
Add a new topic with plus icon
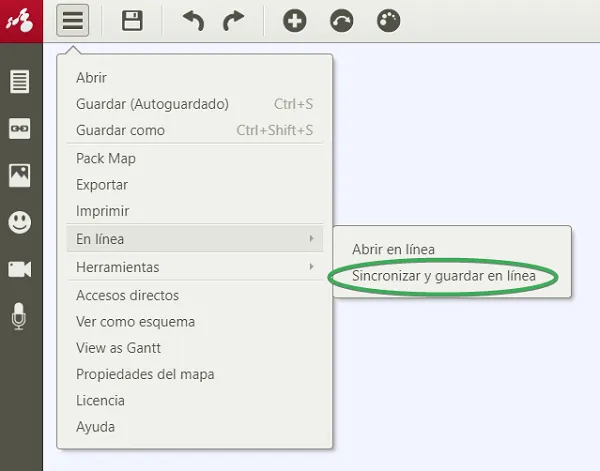tap(295, 21)
